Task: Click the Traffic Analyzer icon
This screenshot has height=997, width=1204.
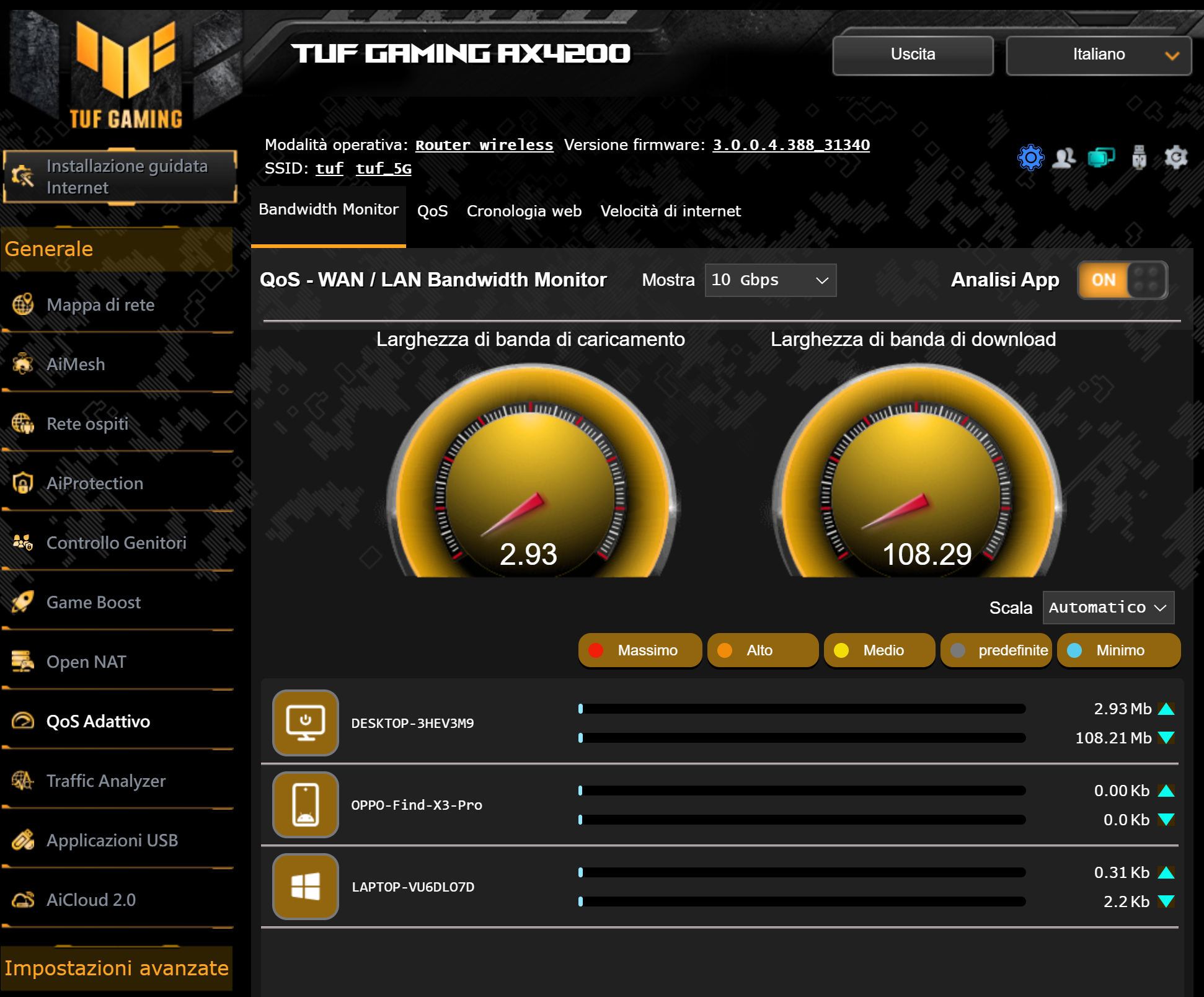Action: [23, 781]
